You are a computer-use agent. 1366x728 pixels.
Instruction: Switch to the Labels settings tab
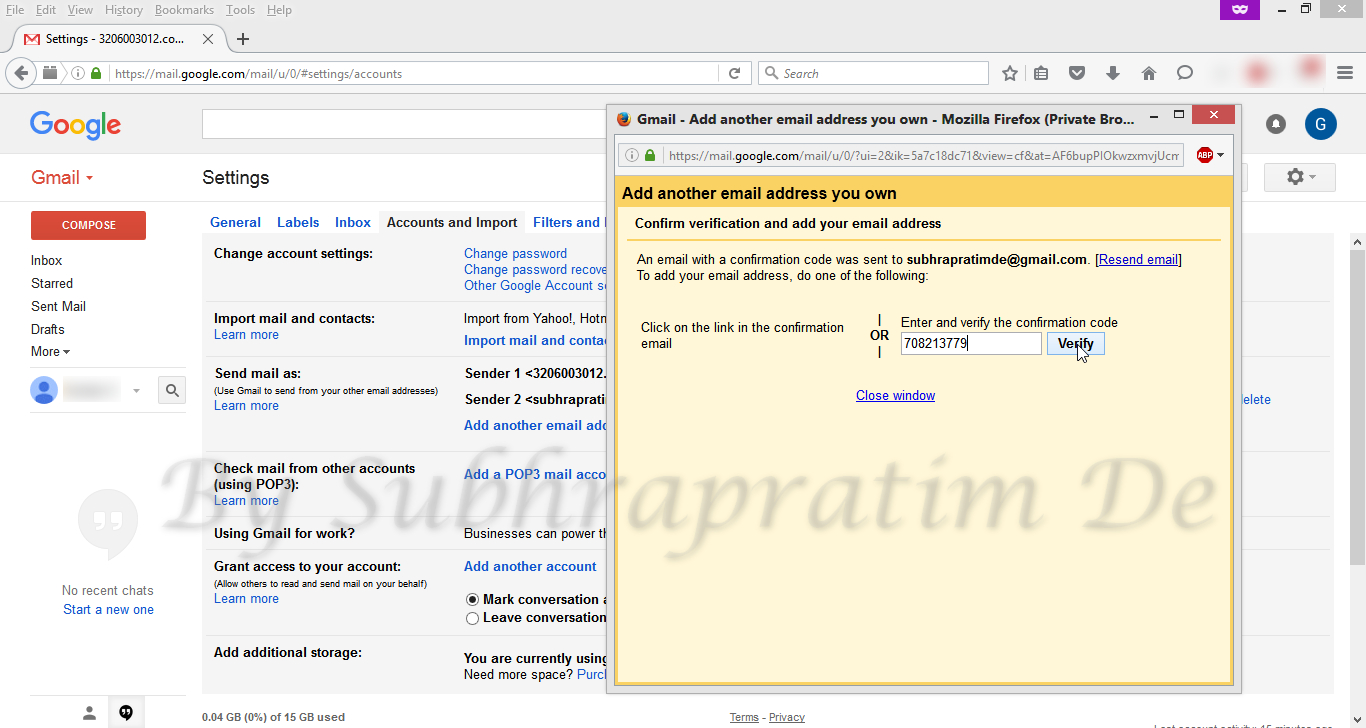[298, 223]
